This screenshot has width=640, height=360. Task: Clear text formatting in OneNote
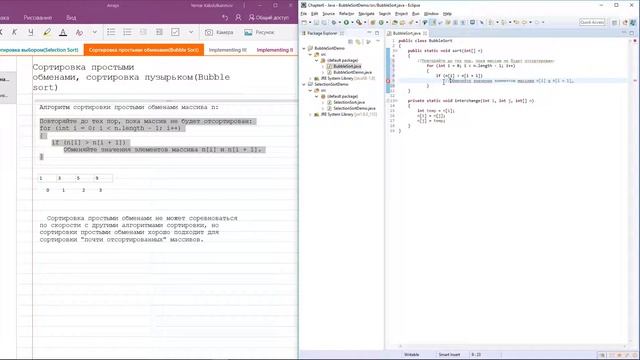click(79, 32)
